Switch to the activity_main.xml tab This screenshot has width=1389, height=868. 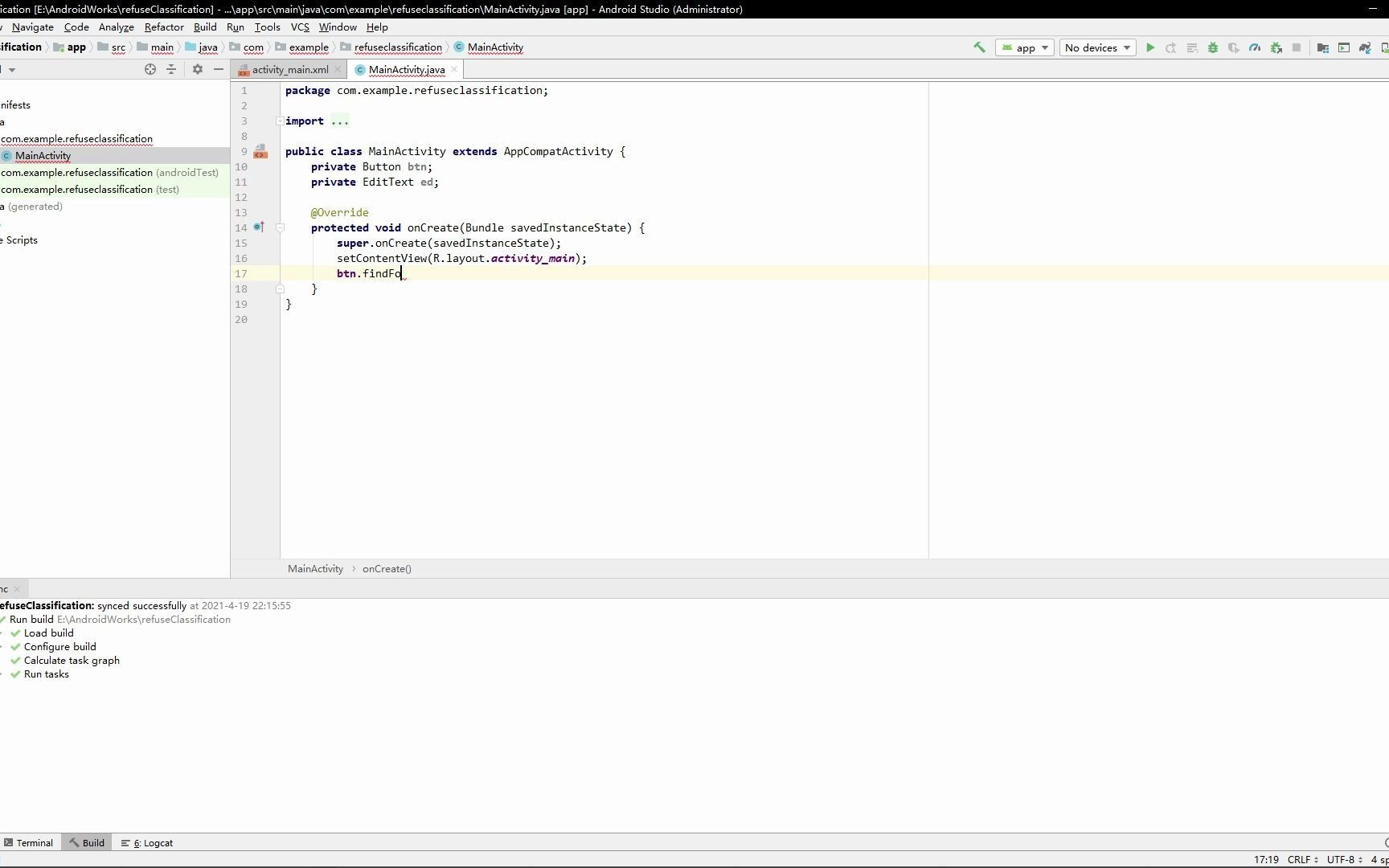[x=287, y=69]
